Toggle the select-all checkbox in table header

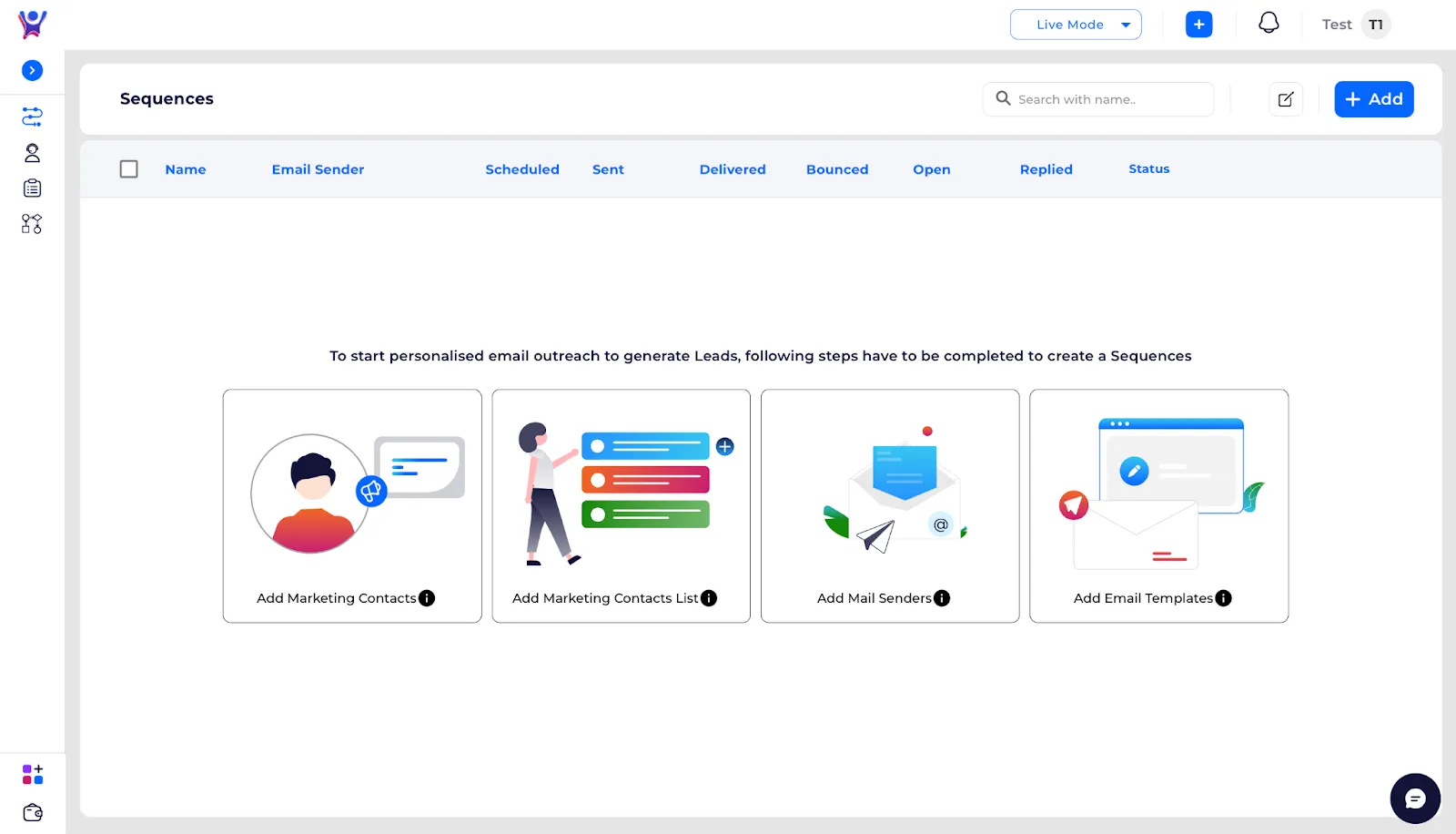tap(129, 169)
